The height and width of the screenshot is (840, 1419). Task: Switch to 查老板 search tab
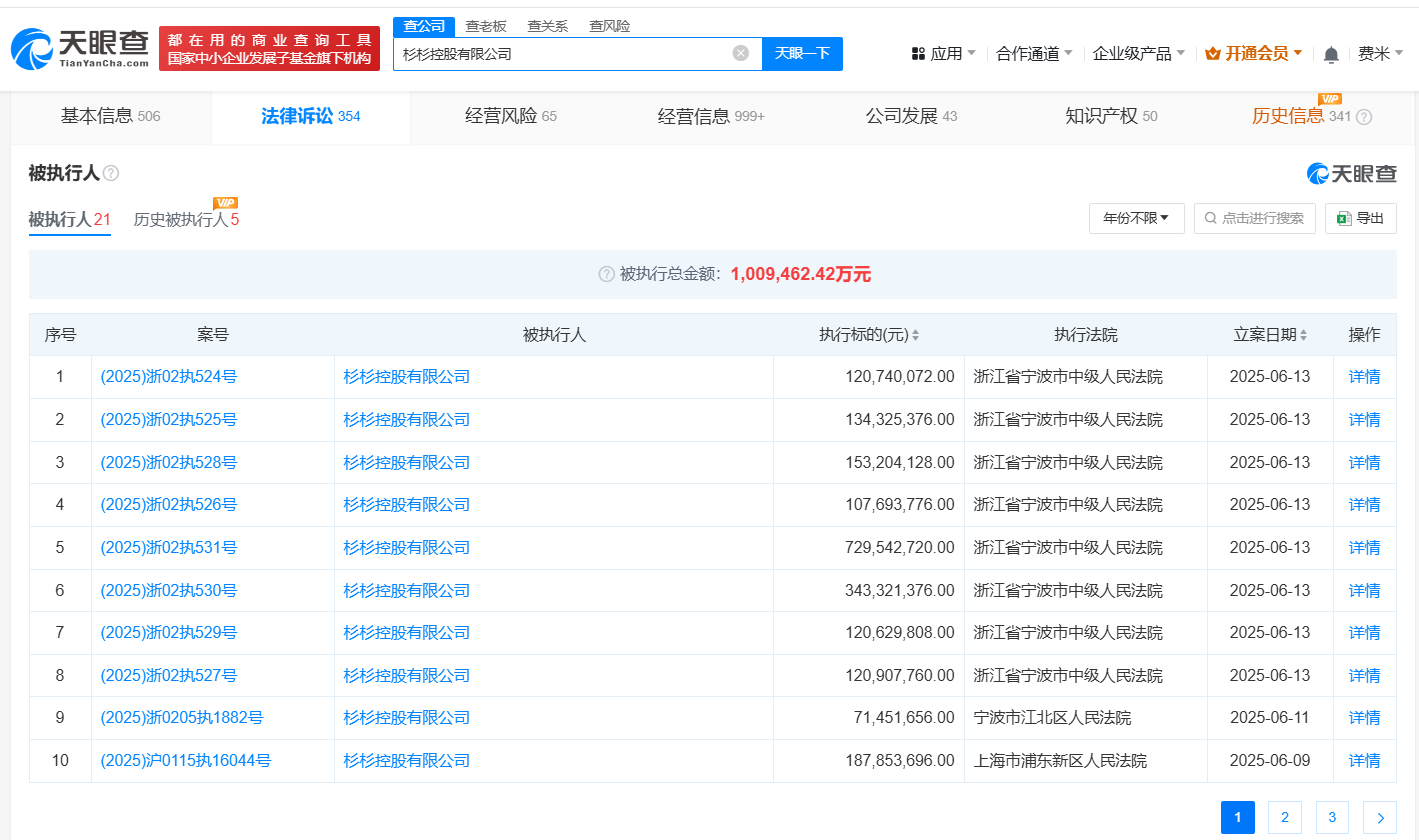point(486,26)
